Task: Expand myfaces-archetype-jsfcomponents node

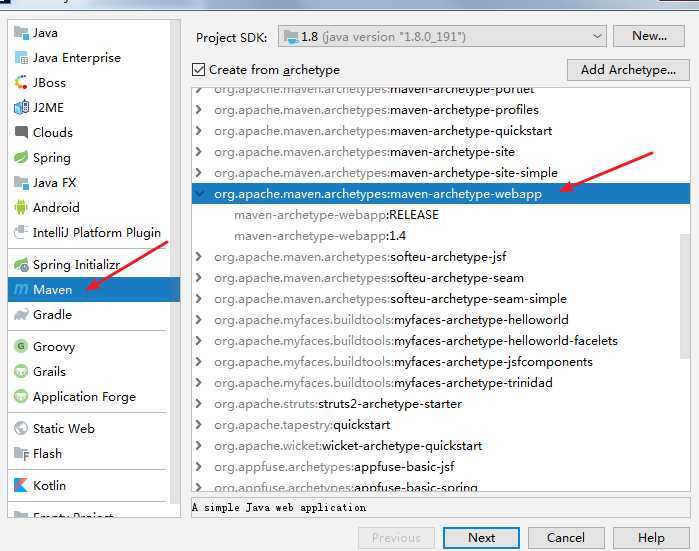Action: [x=199, y=362]
